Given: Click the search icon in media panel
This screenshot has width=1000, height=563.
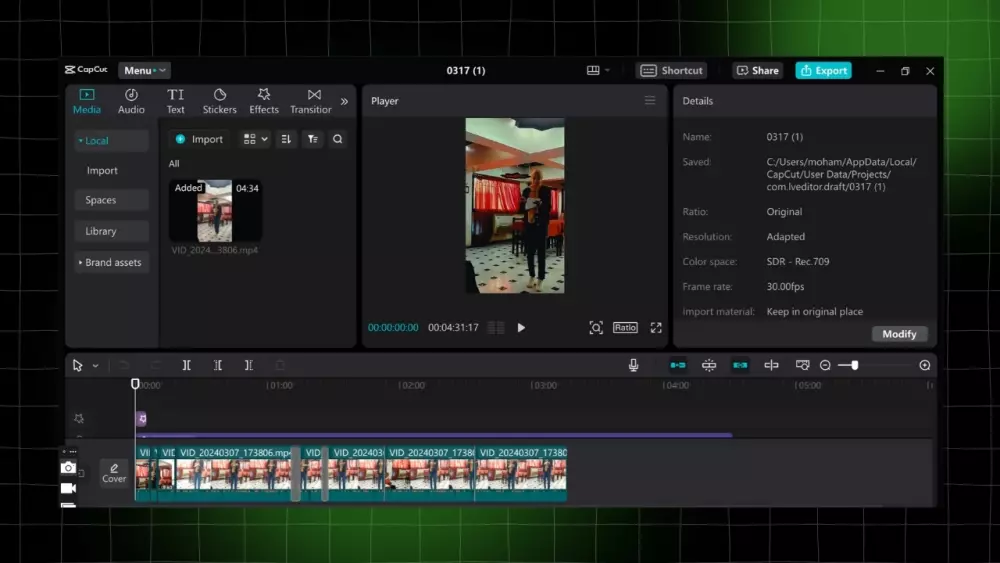Looking at the screenshot, I should pos(338,140).
